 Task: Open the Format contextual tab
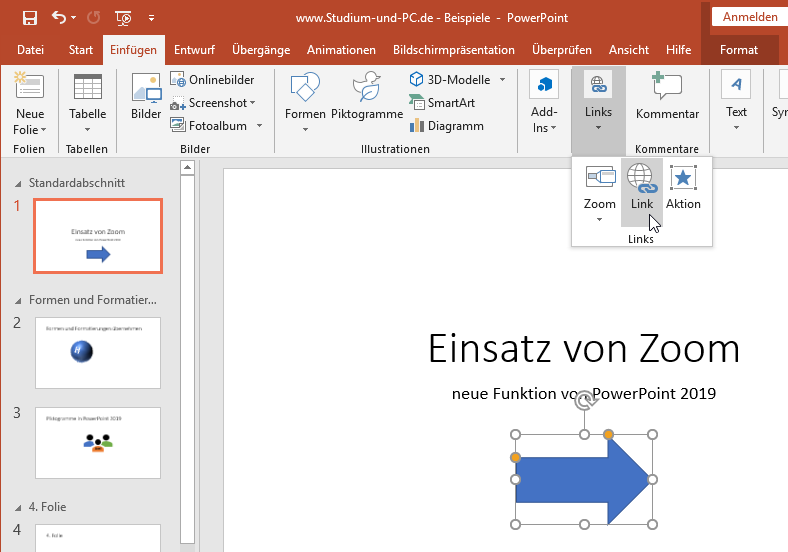pos(739,50)
